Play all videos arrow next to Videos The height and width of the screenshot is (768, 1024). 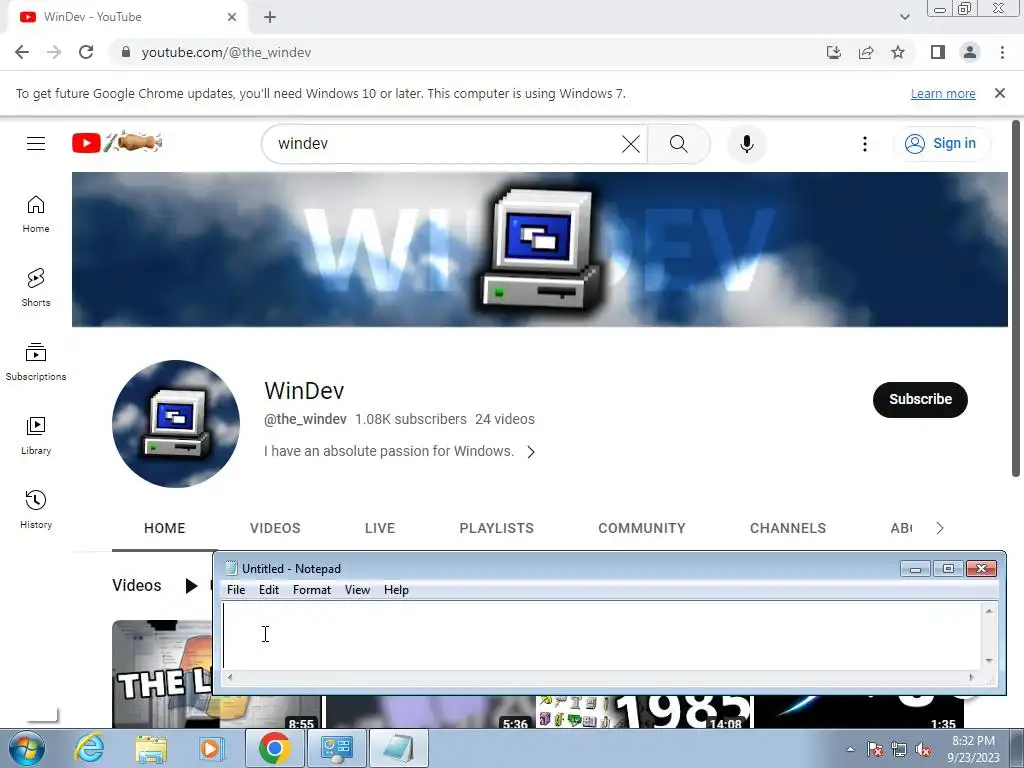point(191,586)
